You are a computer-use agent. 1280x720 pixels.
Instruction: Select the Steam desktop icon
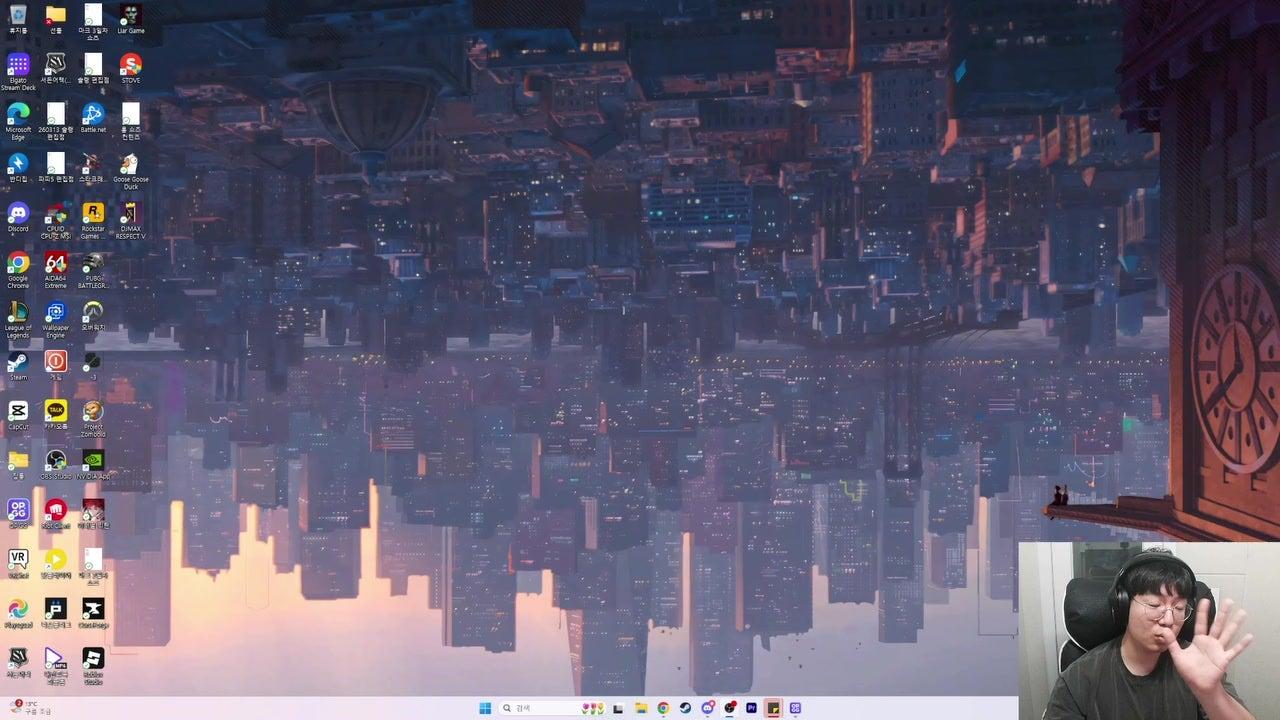click(18, 361)
